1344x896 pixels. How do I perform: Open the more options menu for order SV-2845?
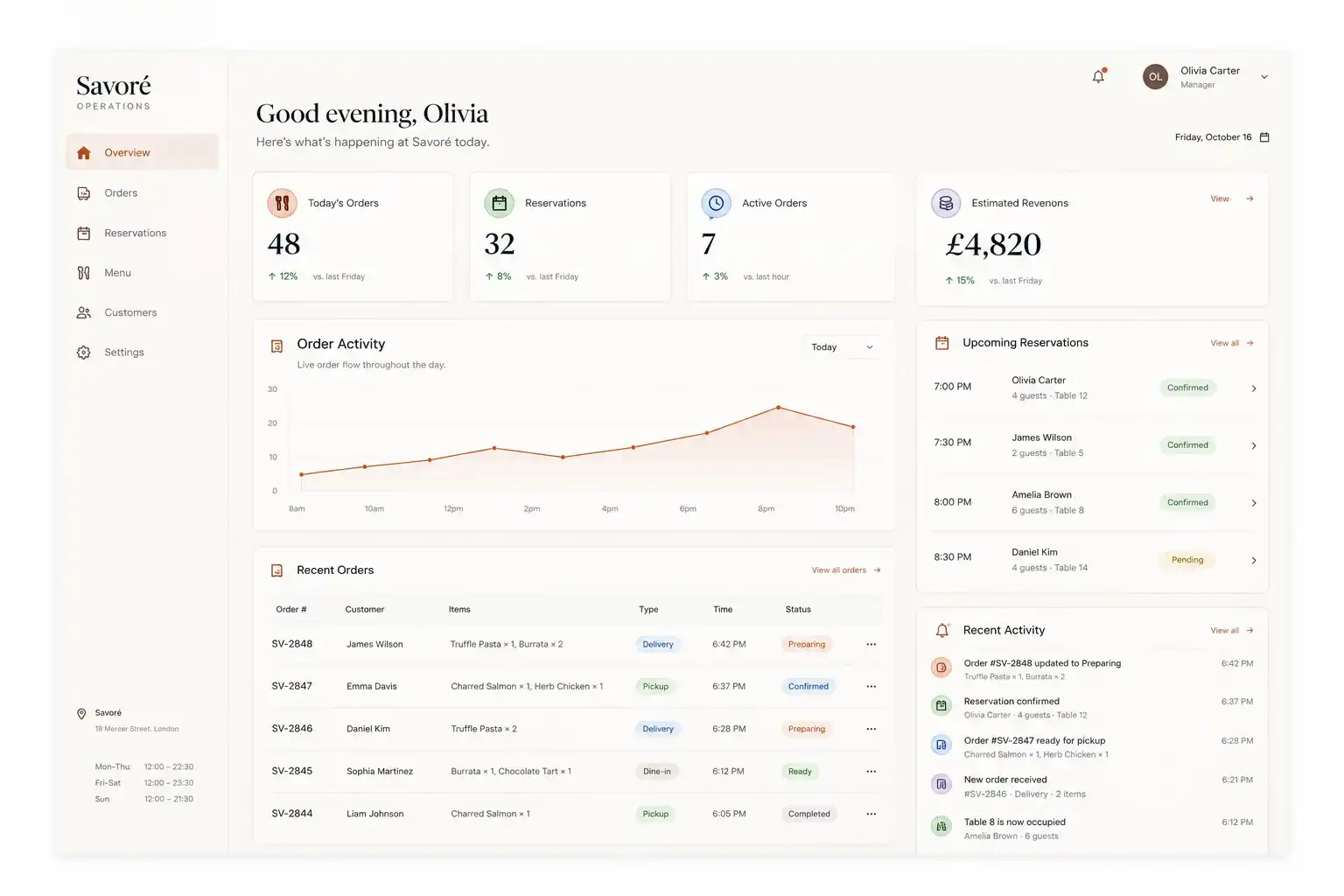[871, 772]
